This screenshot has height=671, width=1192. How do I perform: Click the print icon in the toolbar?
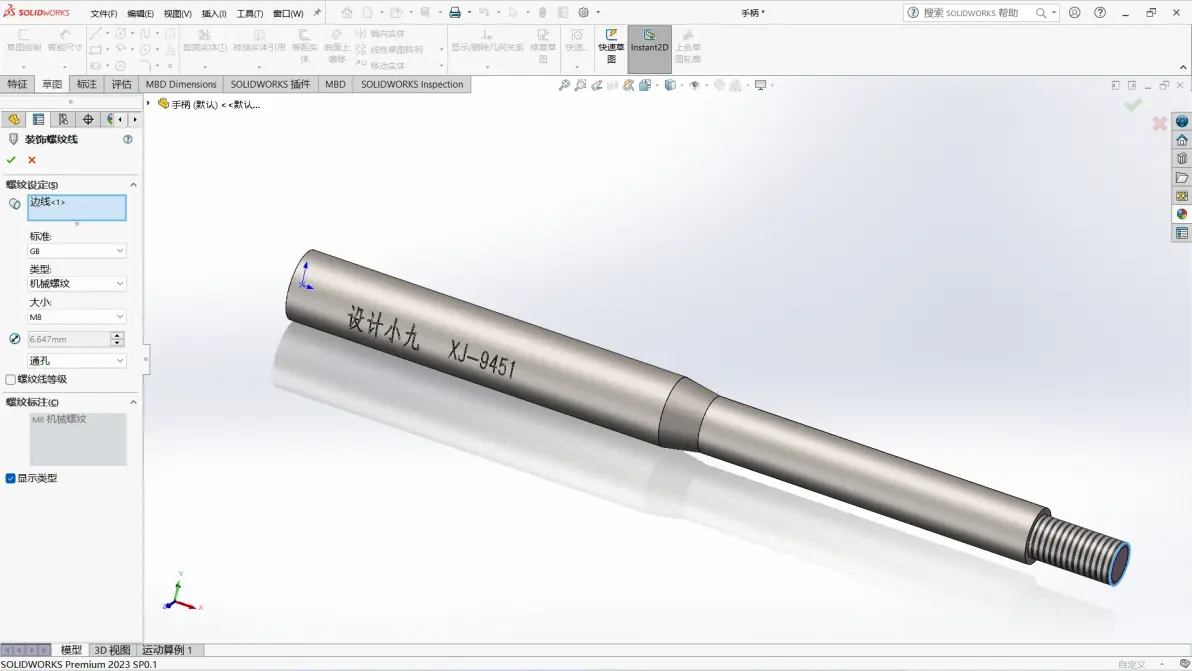pyautogui.click(x=454, y=13)
